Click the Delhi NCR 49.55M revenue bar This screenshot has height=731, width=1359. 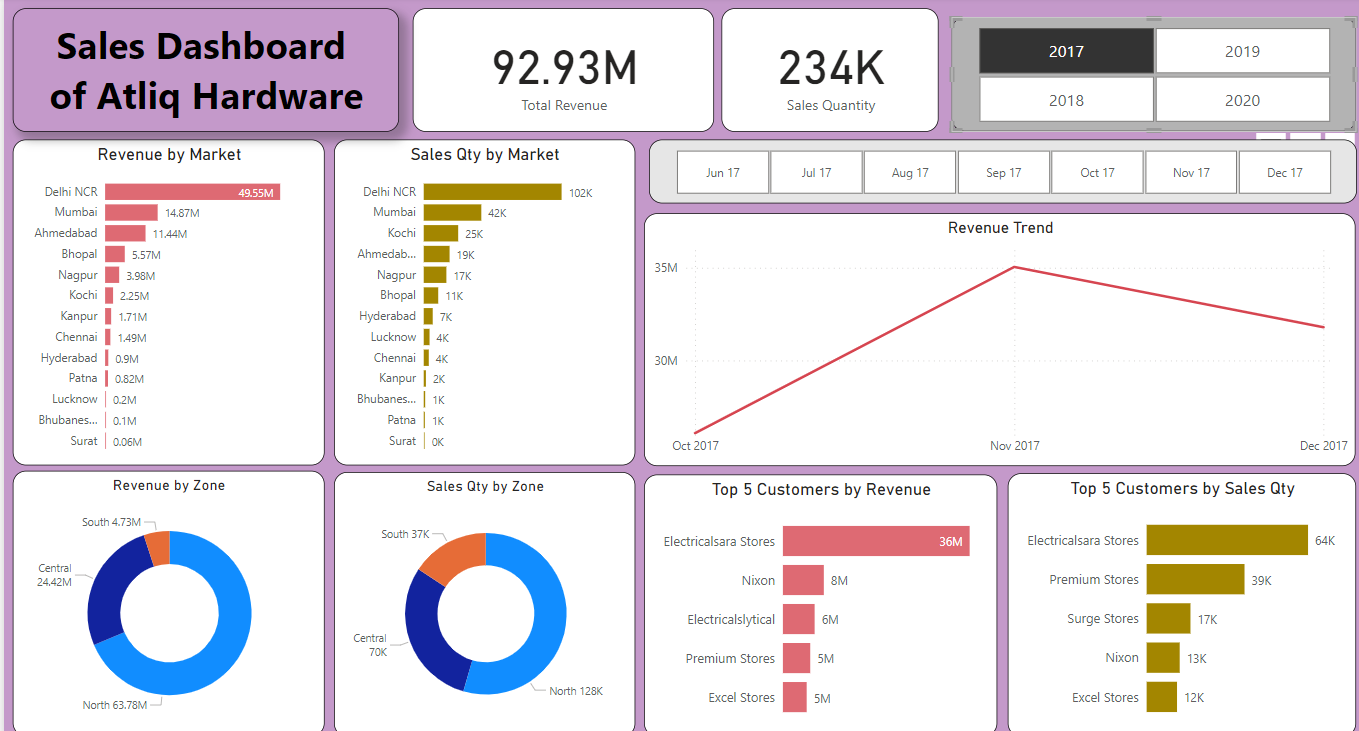pyautogui.click(x=192, y=192)
